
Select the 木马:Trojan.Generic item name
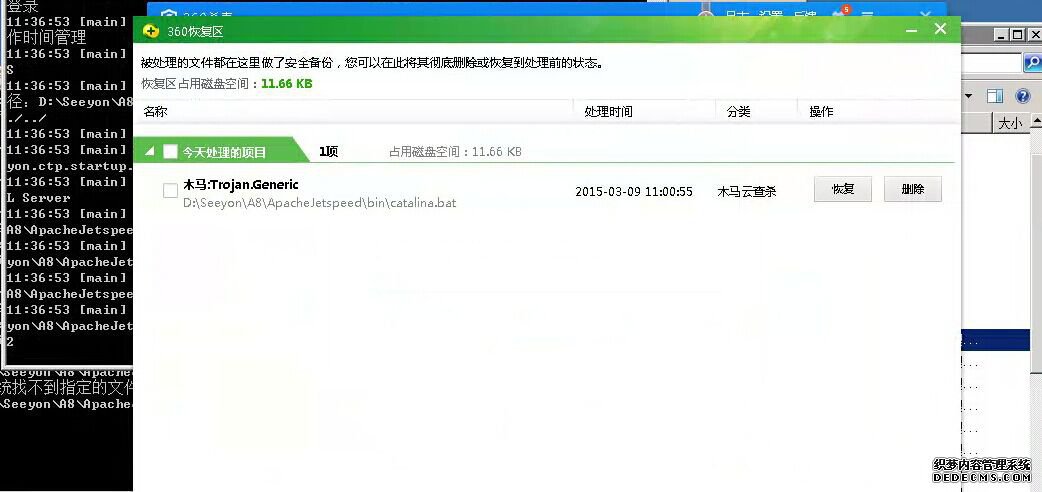point(241,185)
